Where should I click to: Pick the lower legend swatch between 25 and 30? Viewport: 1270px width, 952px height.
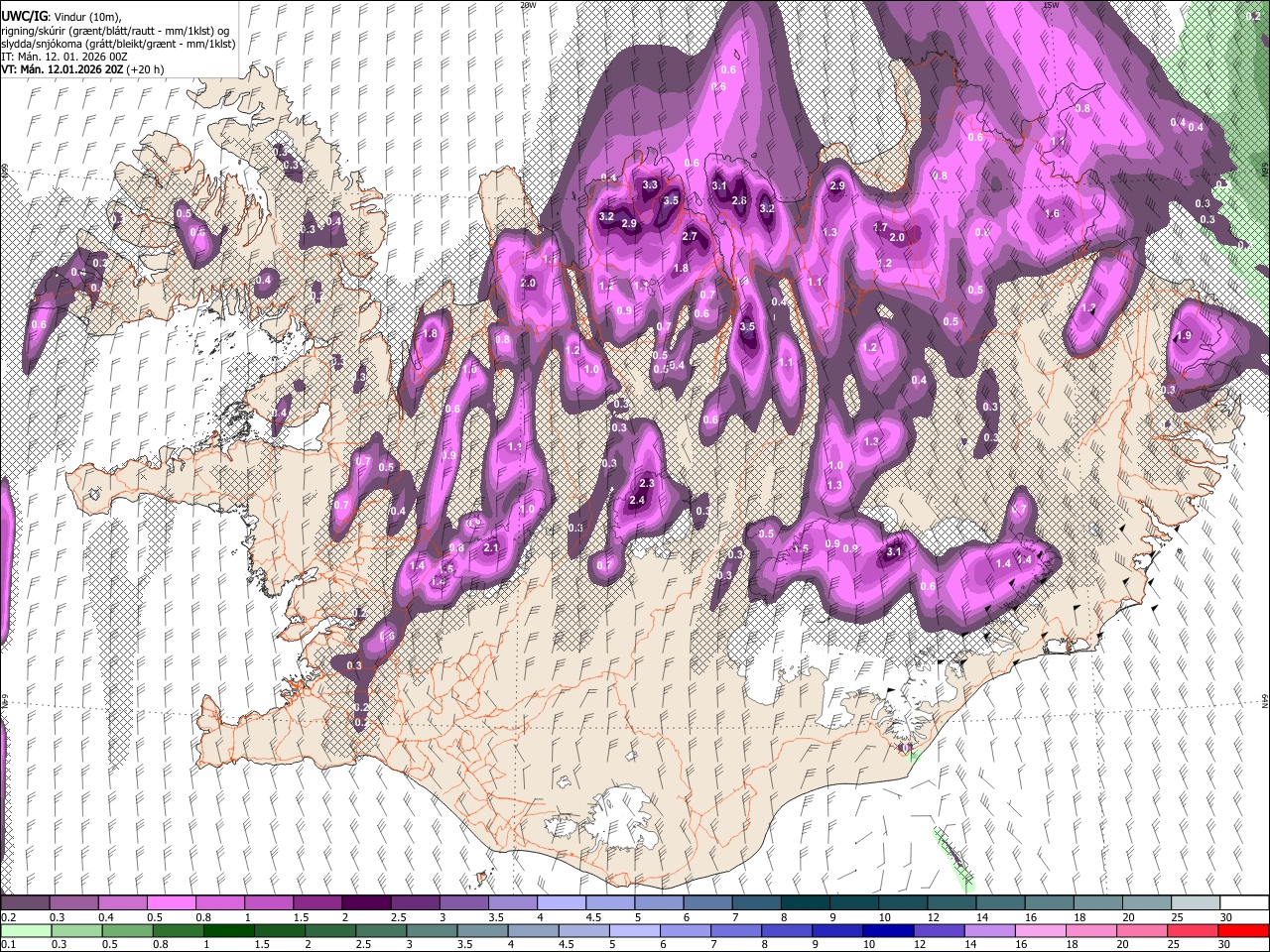(x=1195, y=930)
